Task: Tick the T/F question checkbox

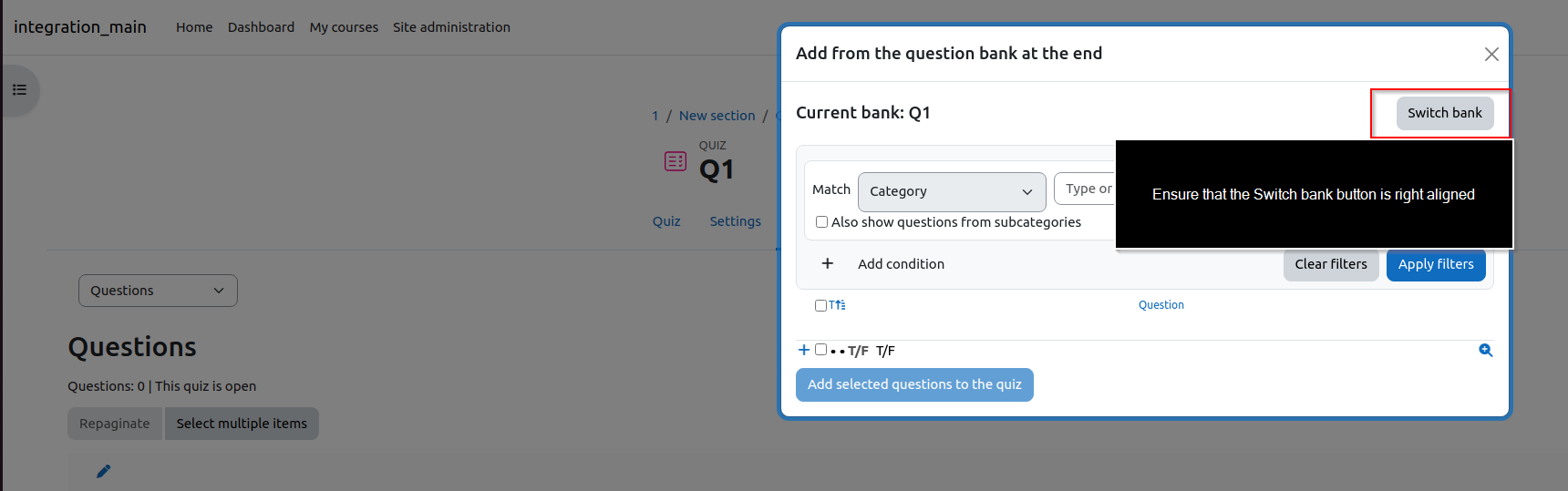Action: tap(820, 350)
